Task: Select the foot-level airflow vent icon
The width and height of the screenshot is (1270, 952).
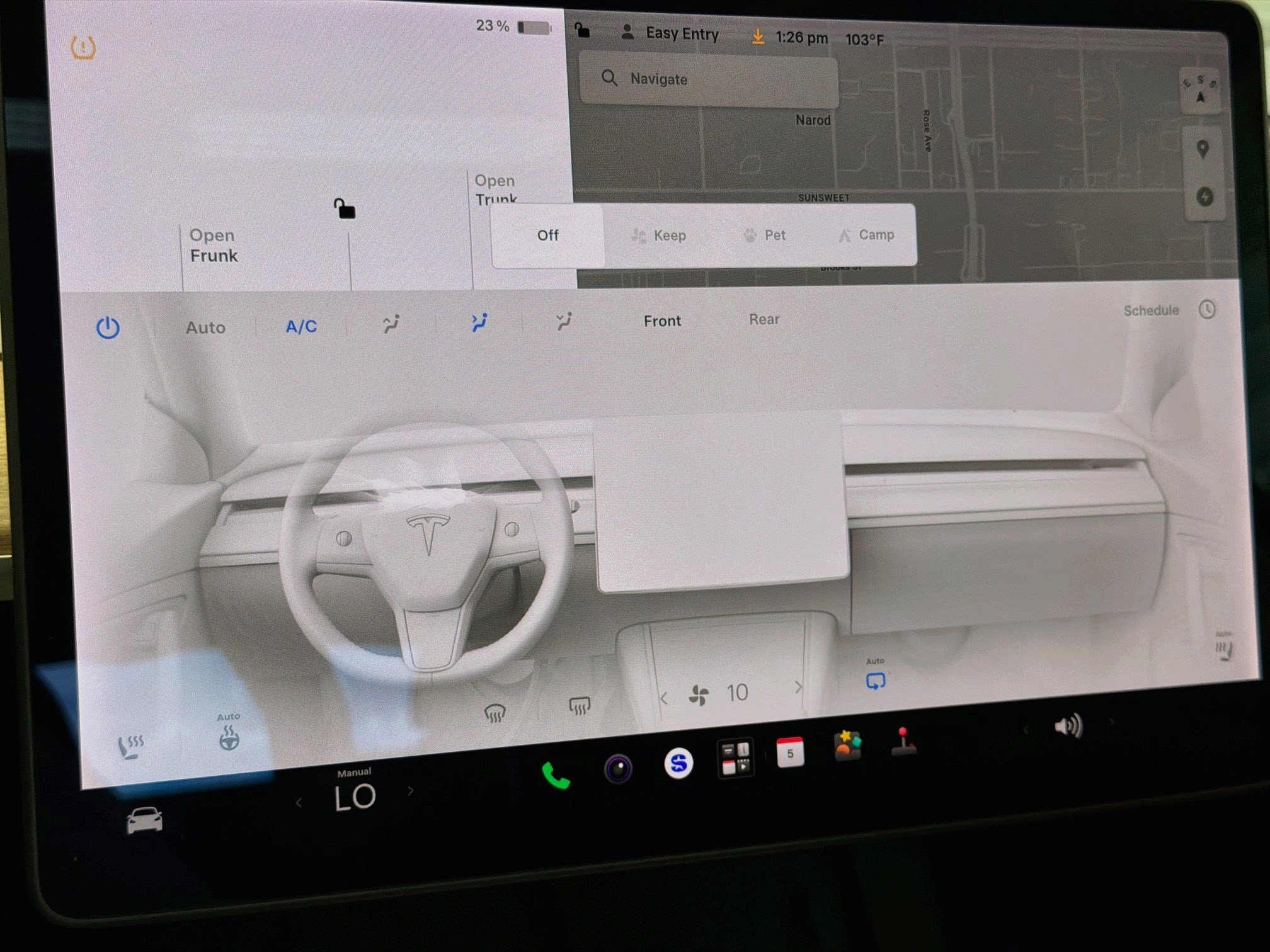Action: [x=564, y=321]
